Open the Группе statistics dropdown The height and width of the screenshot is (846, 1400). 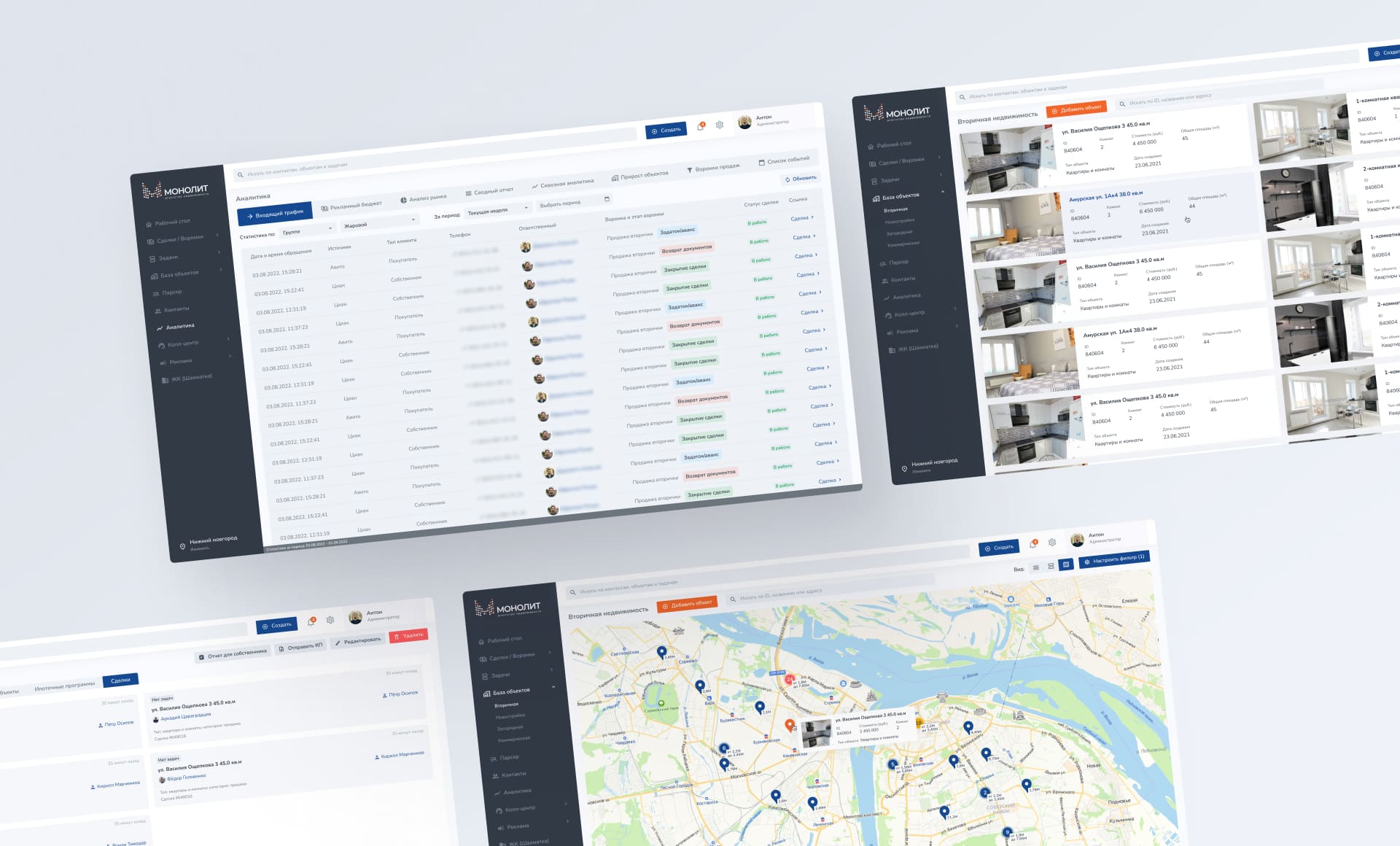pyautogui.click(x=309, y=230)
